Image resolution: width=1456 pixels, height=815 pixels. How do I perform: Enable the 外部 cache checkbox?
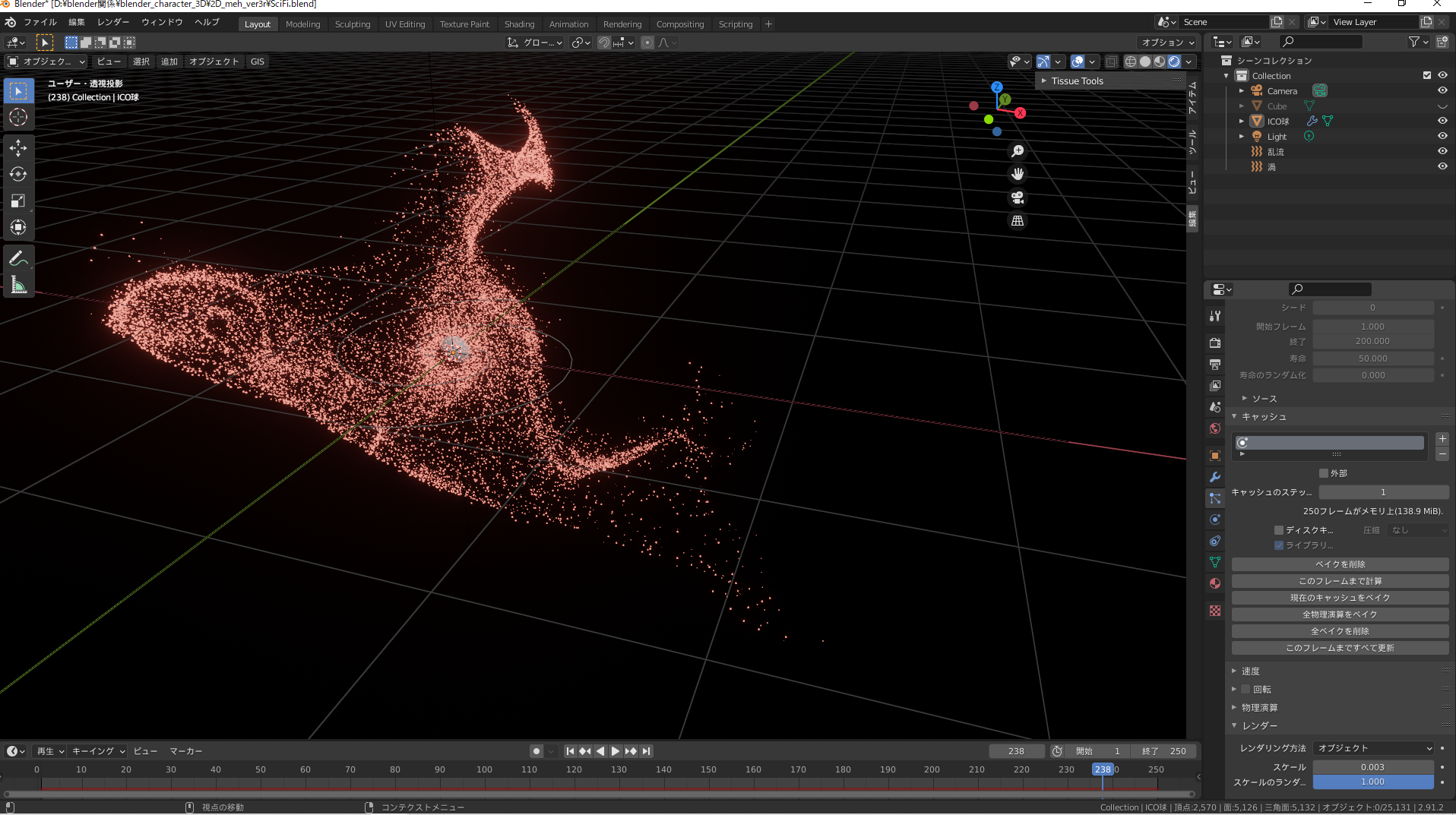point(1324,473)
